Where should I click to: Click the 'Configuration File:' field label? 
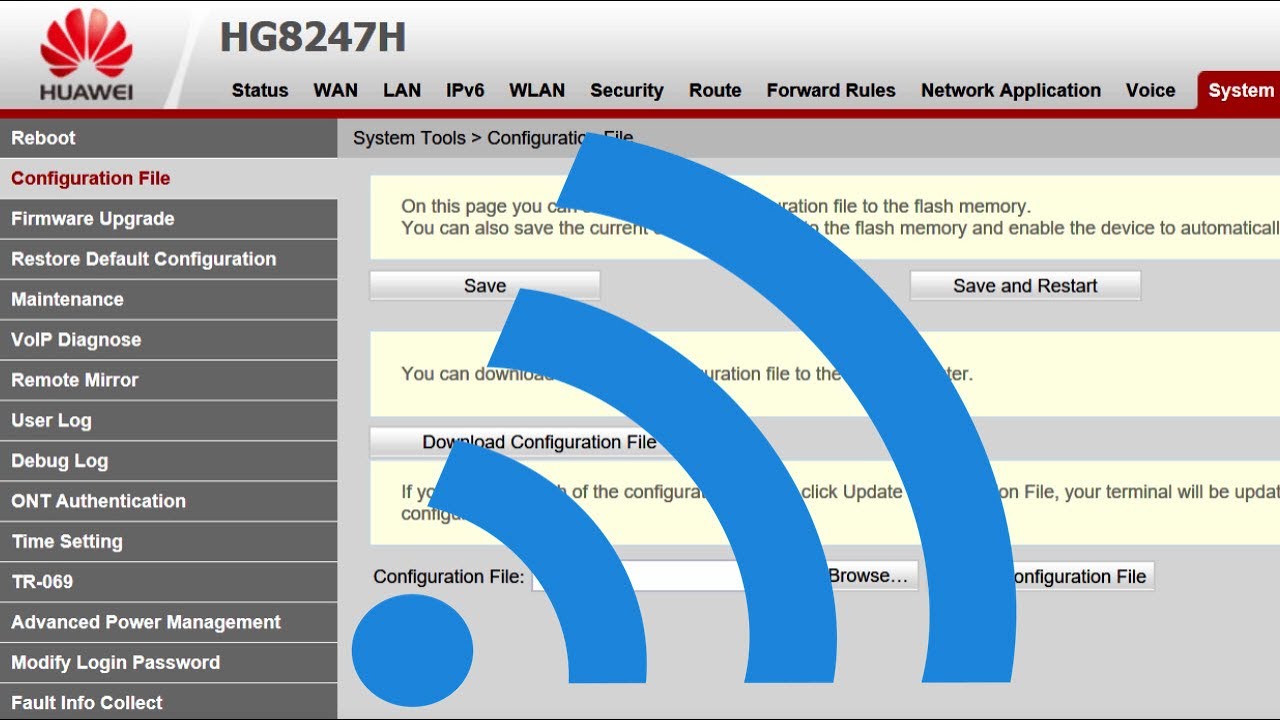(449, 577)
